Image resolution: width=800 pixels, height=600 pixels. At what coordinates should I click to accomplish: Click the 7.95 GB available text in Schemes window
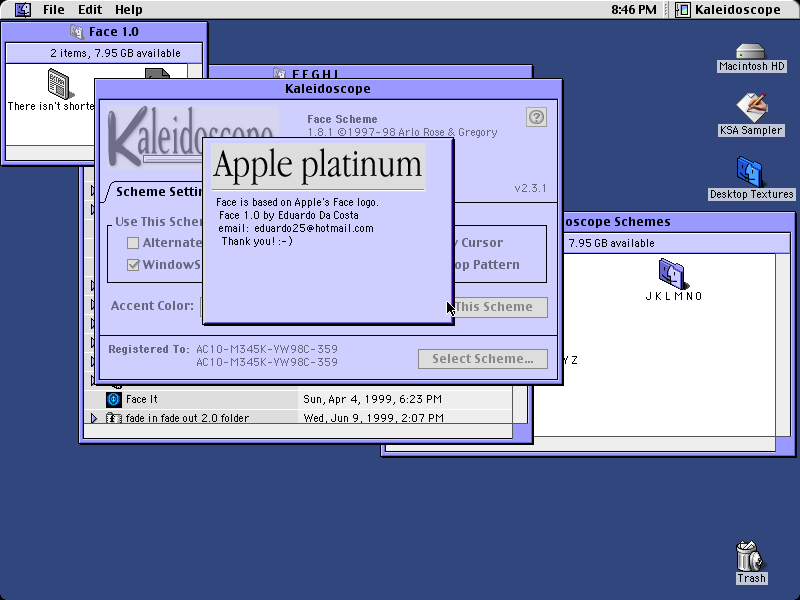click(x=611, y=243)
